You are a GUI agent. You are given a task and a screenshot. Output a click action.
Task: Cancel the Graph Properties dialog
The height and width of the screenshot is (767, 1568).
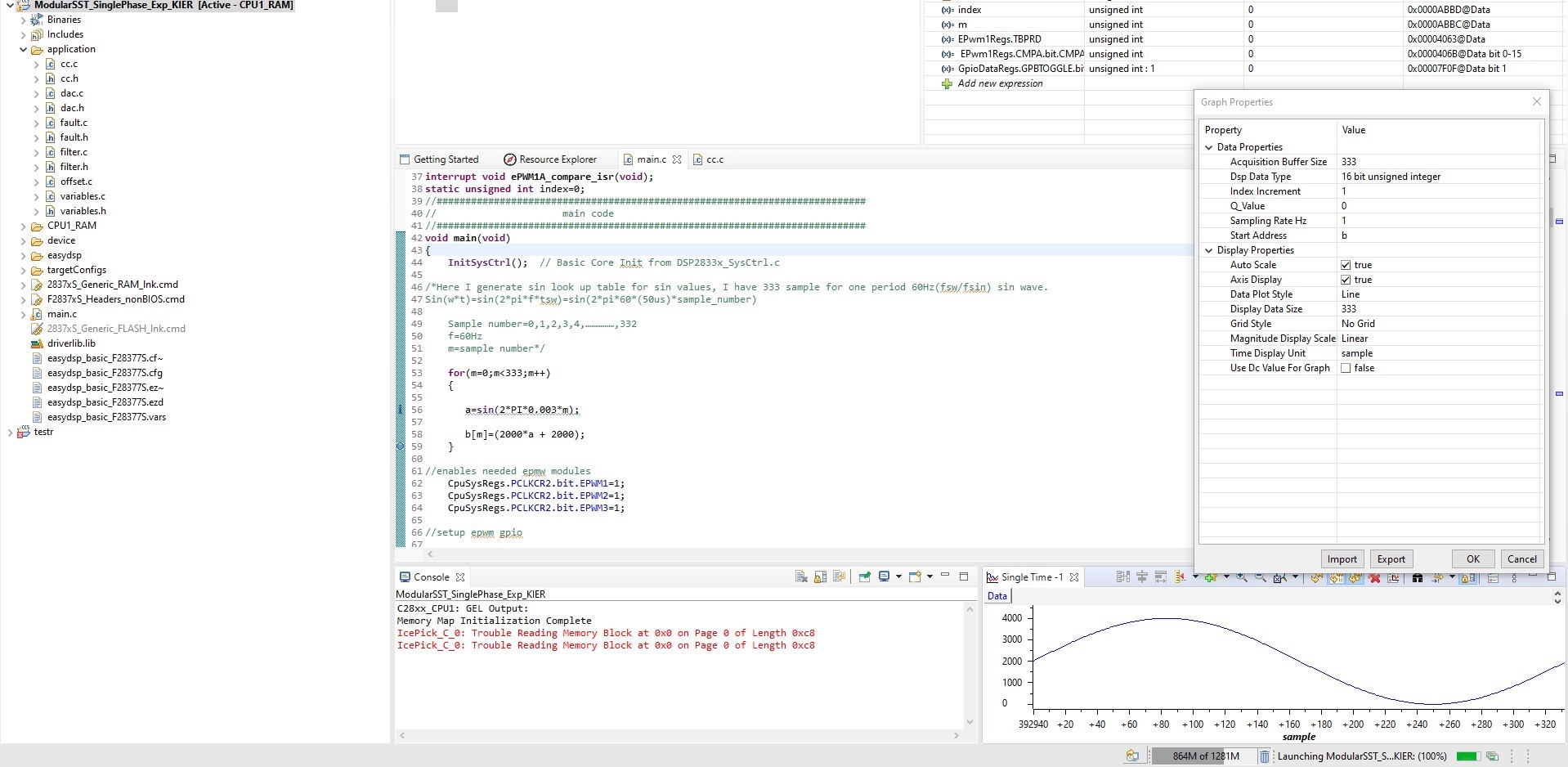[1521, 559]
